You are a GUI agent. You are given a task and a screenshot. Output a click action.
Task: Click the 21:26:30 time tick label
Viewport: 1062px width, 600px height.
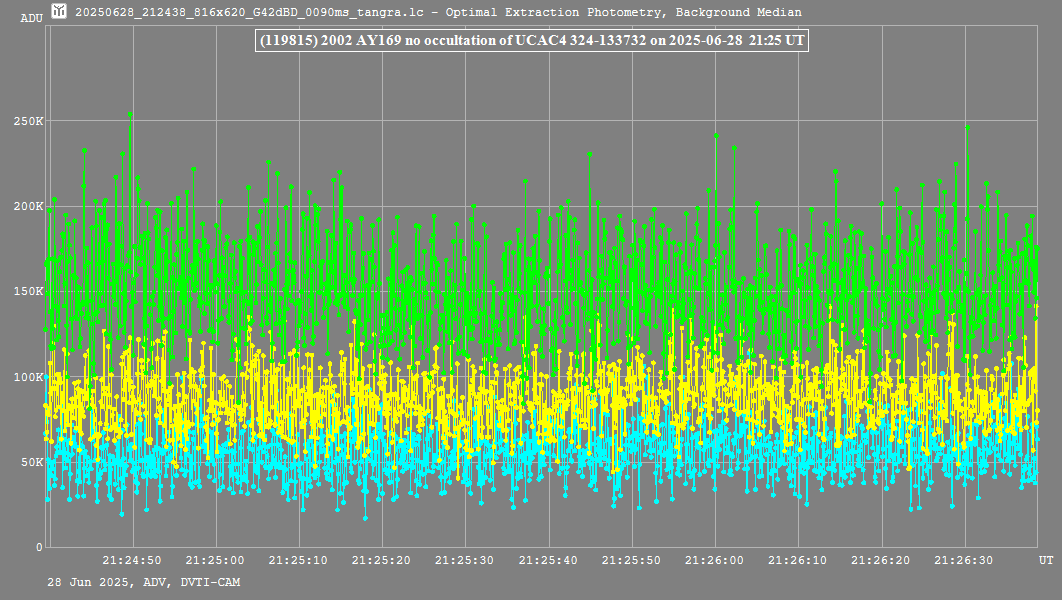(x=965, y=561)
